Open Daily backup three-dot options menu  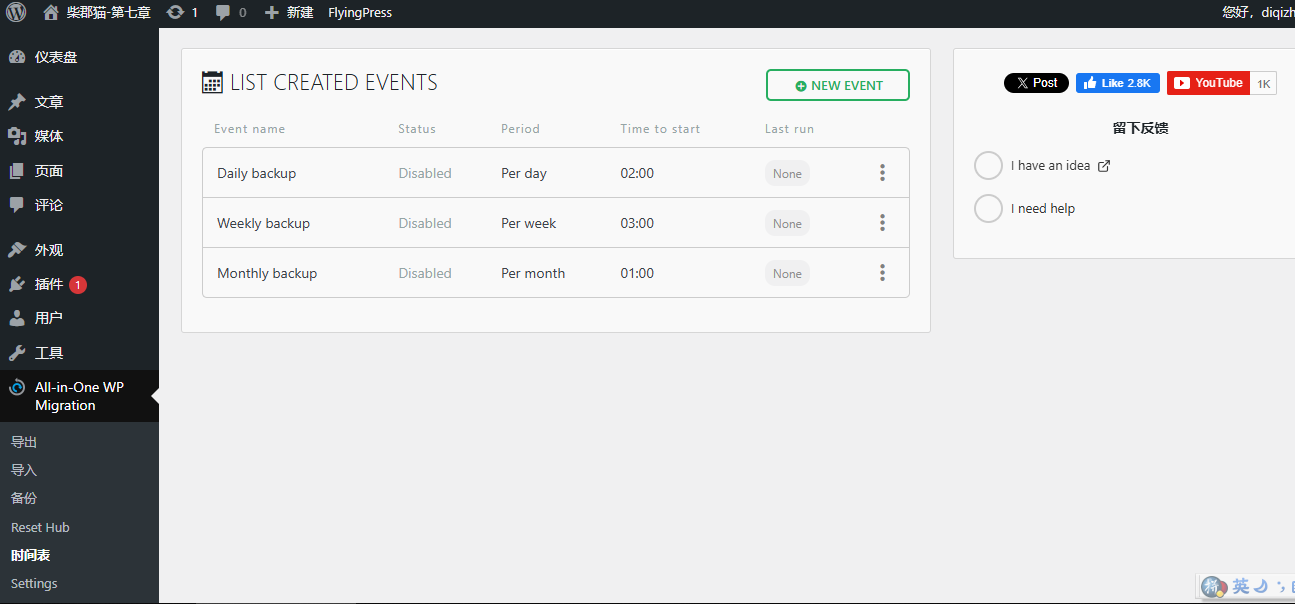(x=882, y=173)
